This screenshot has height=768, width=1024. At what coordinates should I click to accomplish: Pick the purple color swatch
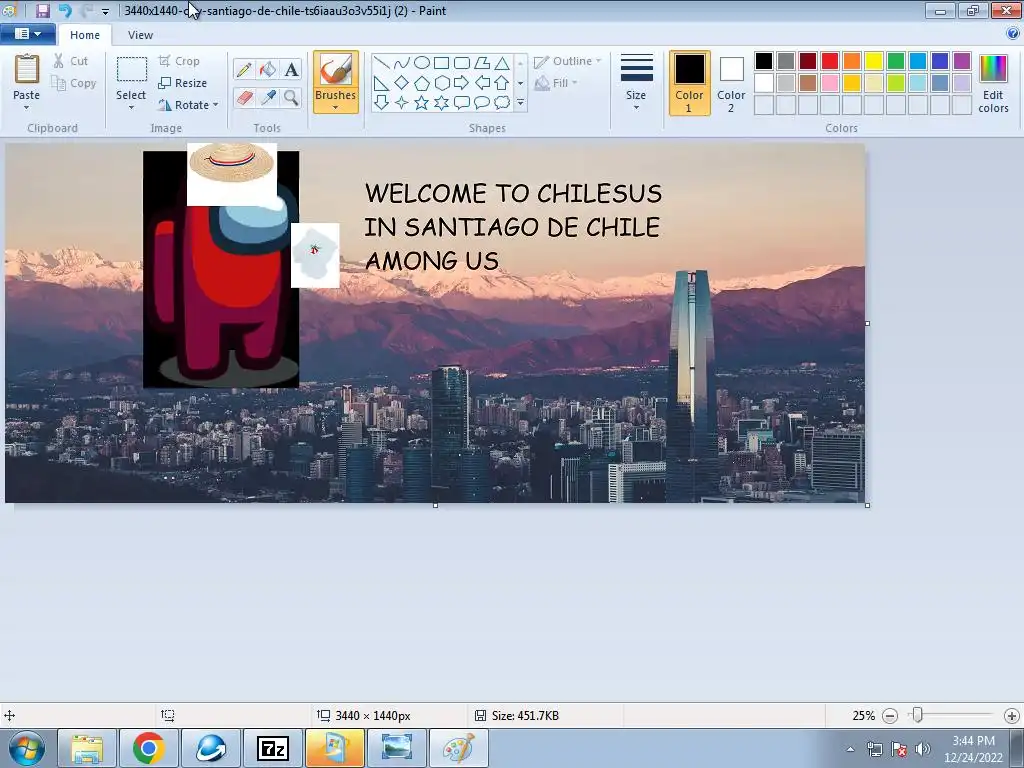(962, 61)
